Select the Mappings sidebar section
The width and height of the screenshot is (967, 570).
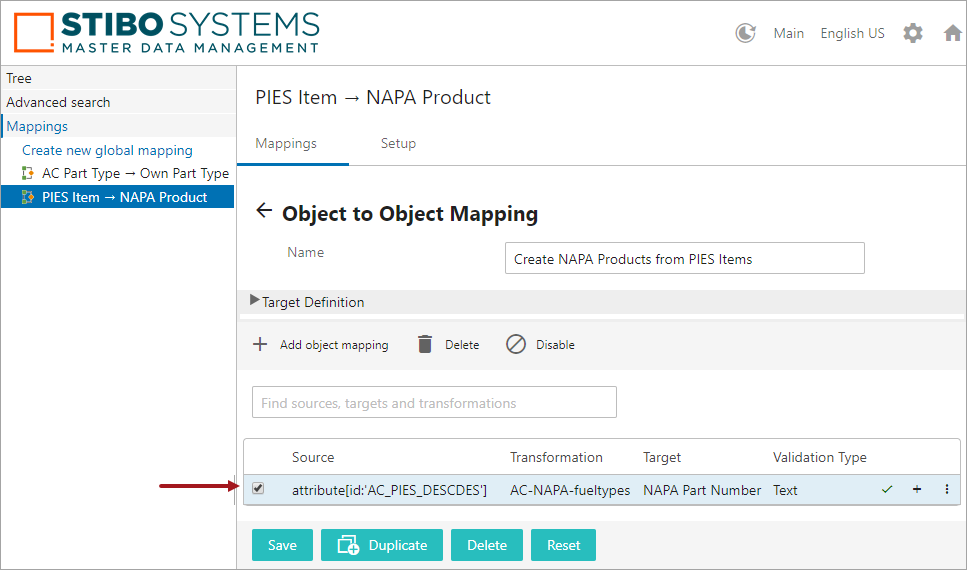pyautogui.click(x=118, y=126)
